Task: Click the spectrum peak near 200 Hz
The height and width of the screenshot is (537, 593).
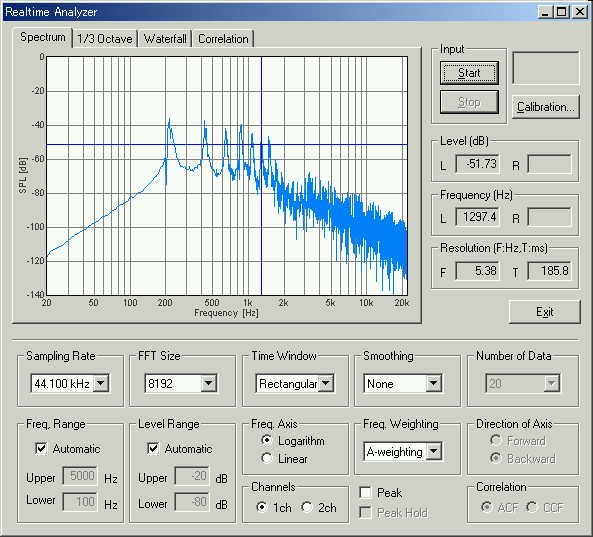Action: click(x=169, y=121)
